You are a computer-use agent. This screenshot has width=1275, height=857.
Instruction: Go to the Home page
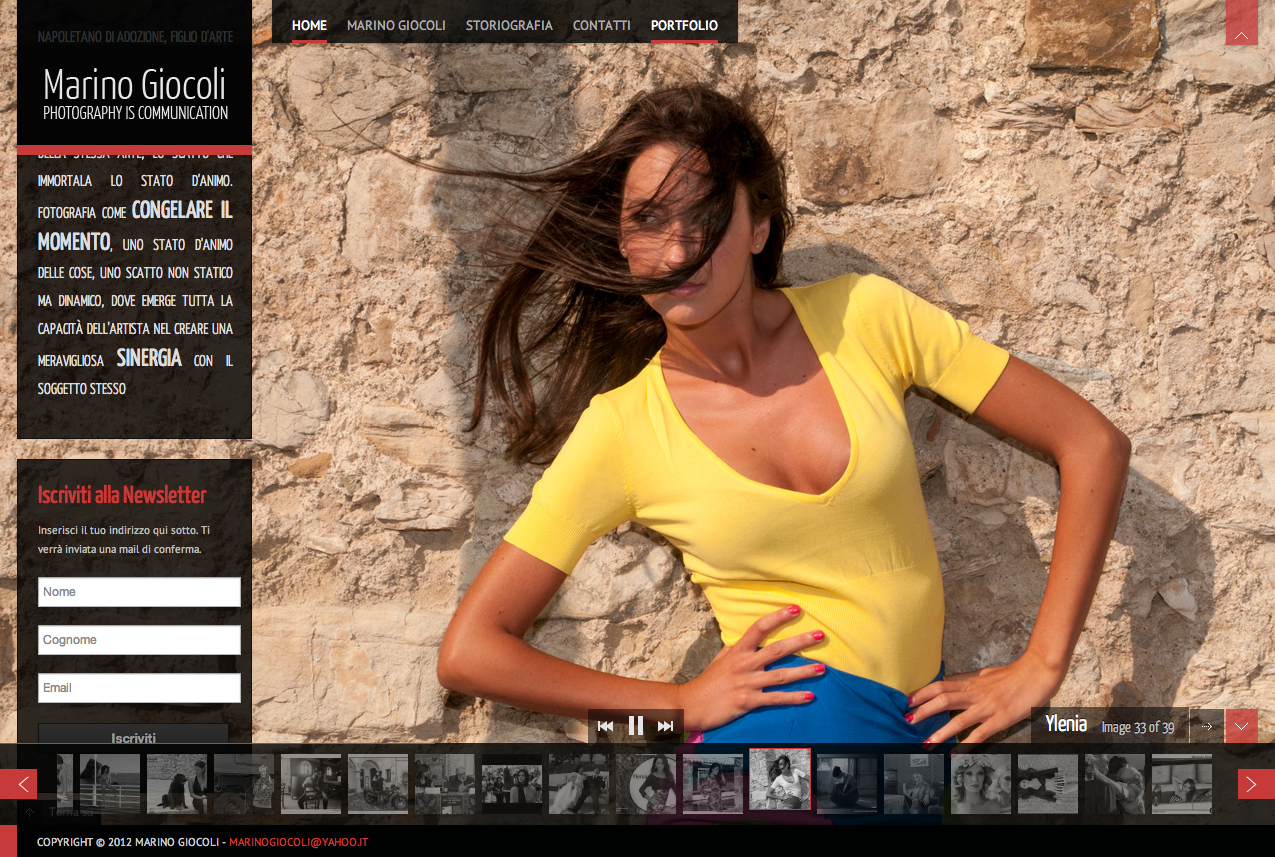click(309, 26)
